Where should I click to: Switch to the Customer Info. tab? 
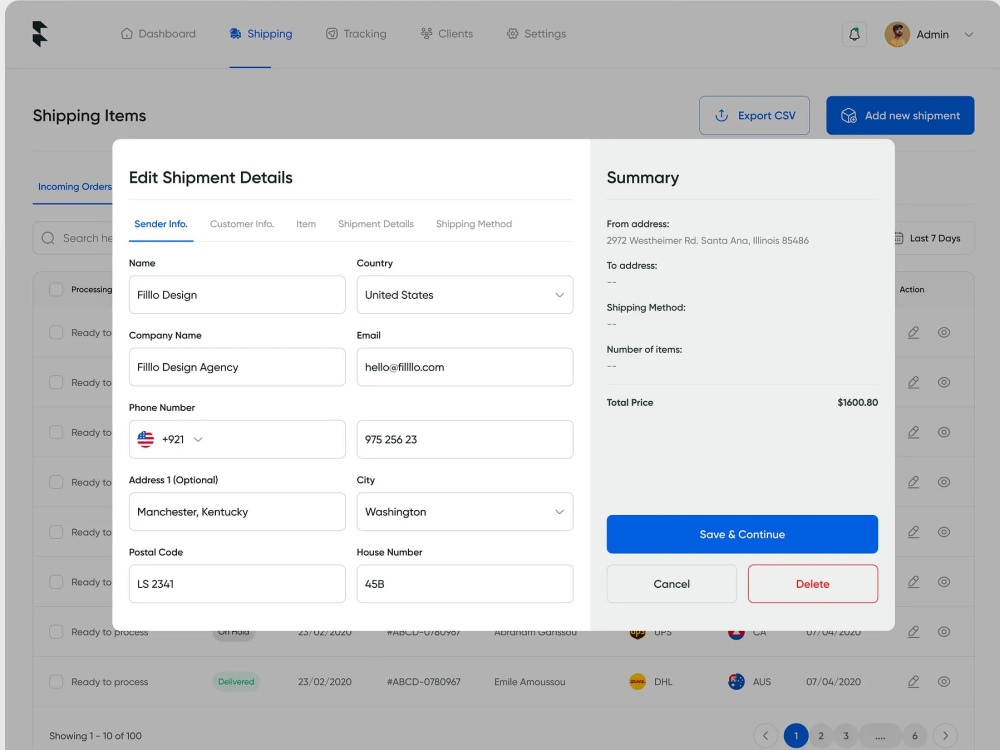click(242, 224)
